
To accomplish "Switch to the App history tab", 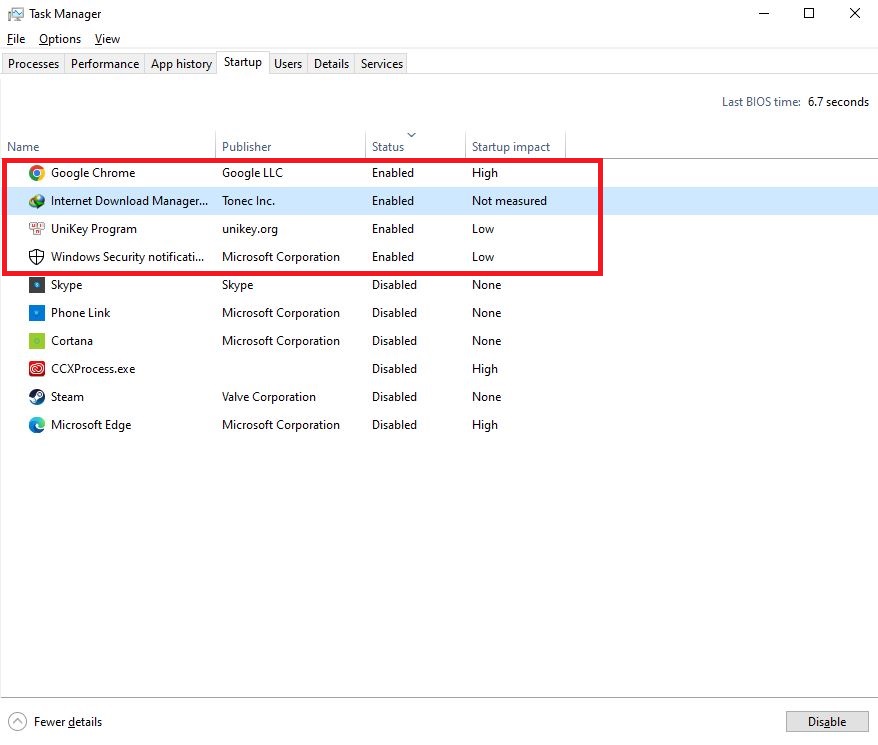I will (x=181, y=64).
